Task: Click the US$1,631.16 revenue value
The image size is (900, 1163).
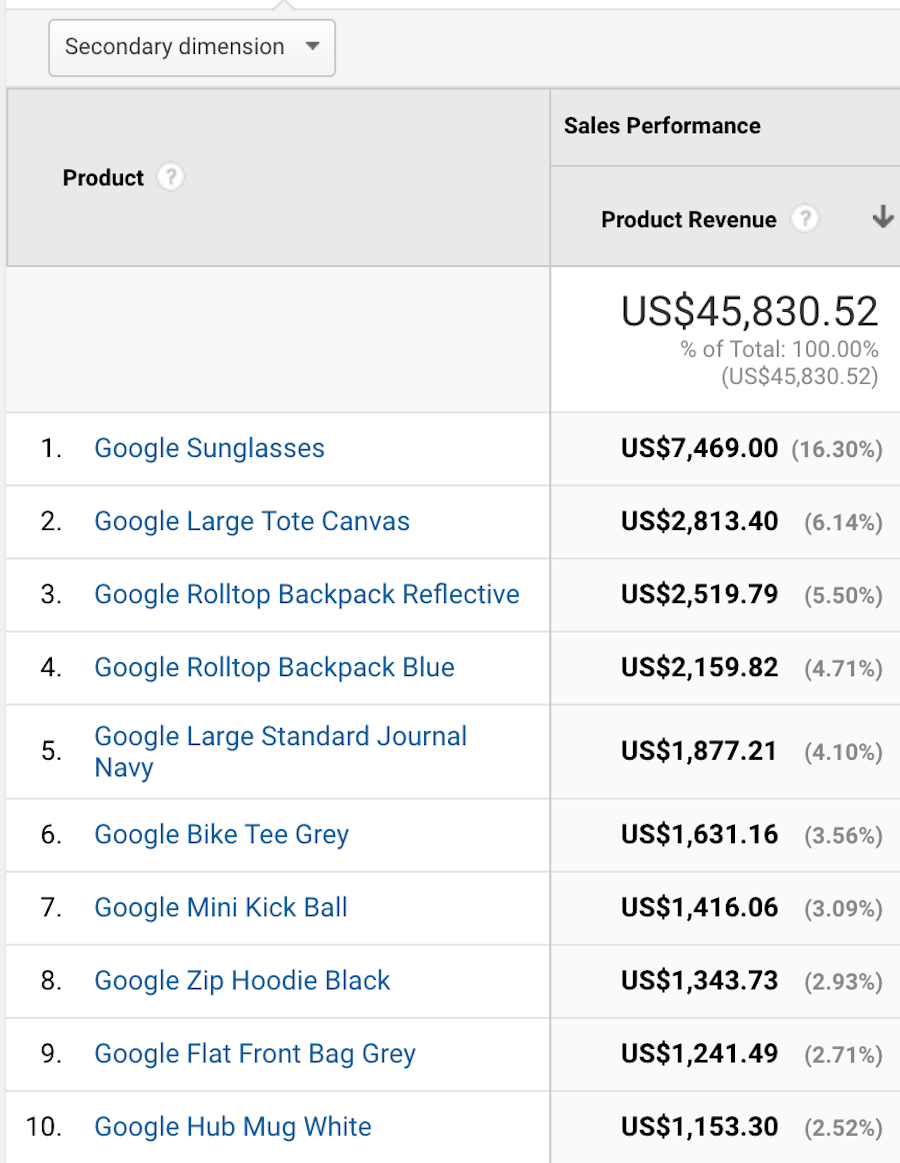Action: click(x=699, y=834)
